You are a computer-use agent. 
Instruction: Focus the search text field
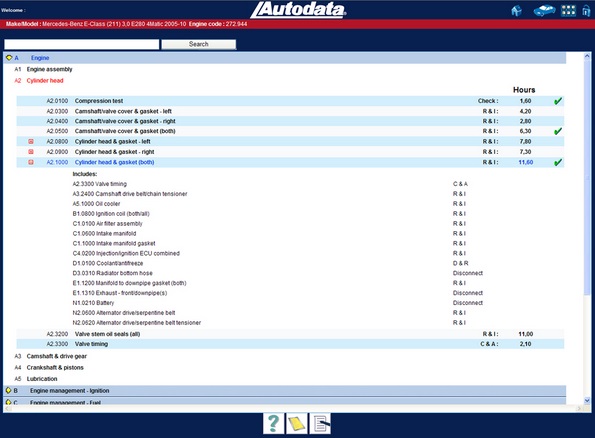[x=82, y=44]
